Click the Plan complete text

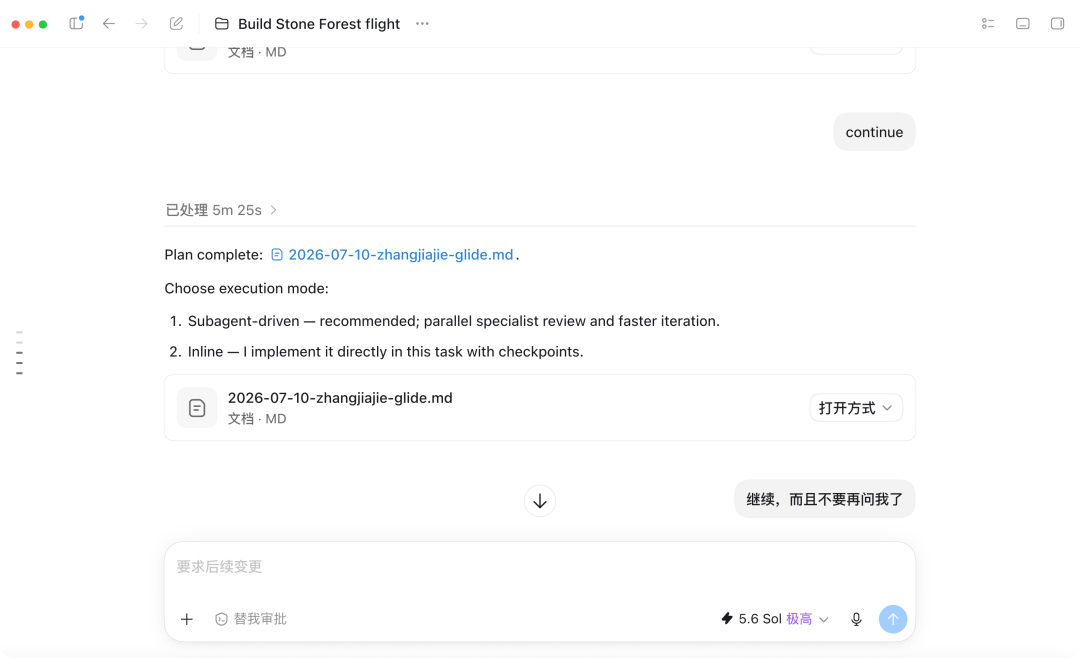(214, 255)
